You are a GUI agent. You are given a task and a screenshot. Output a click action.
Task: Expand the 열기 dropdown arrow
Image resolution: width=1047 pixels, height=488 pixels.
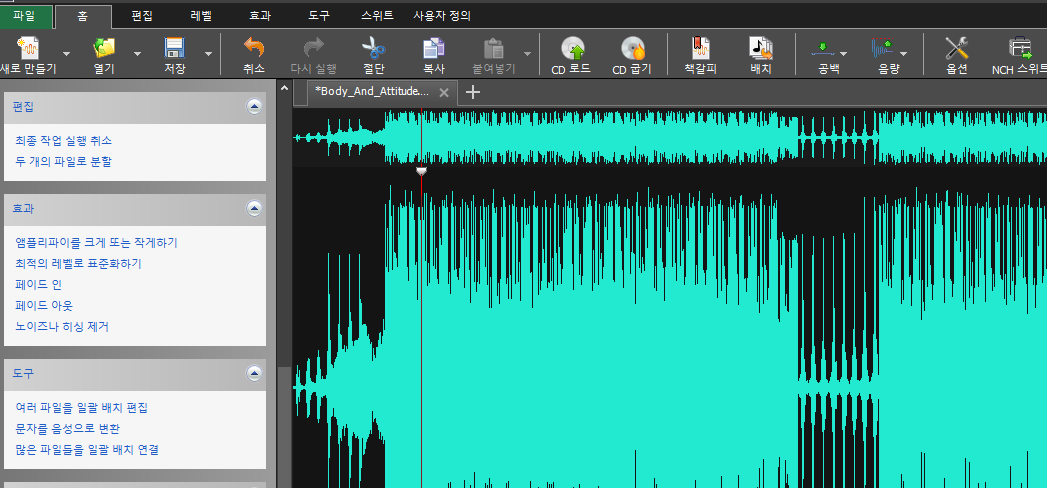pyautogui.click(x=138, y=53)
